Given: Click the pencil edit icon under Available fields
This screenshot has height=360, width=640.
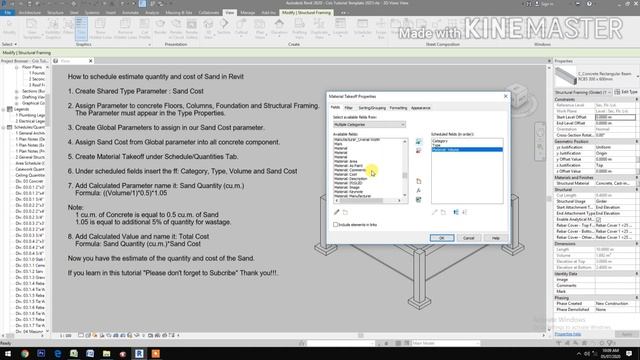Looking at the screenshot, I should pyautogui.click(x=337, y=212).
